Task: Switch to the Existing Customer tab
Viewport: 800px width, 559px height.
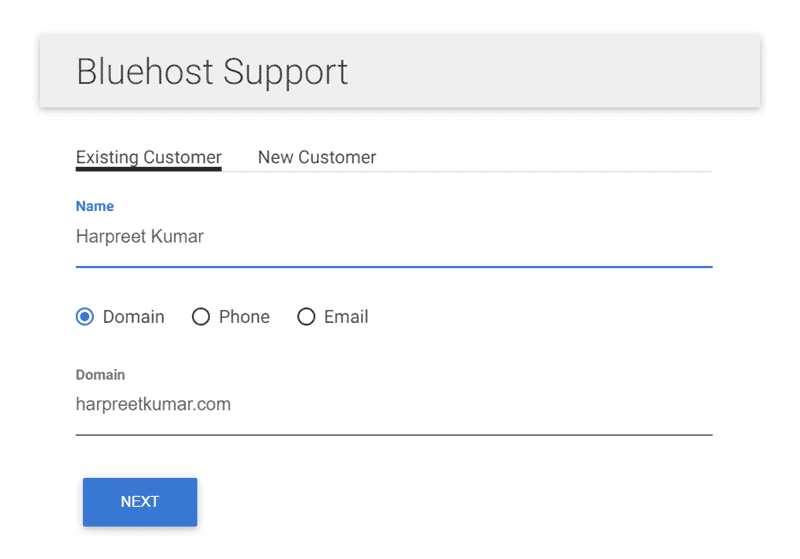Action: [148, 158]
